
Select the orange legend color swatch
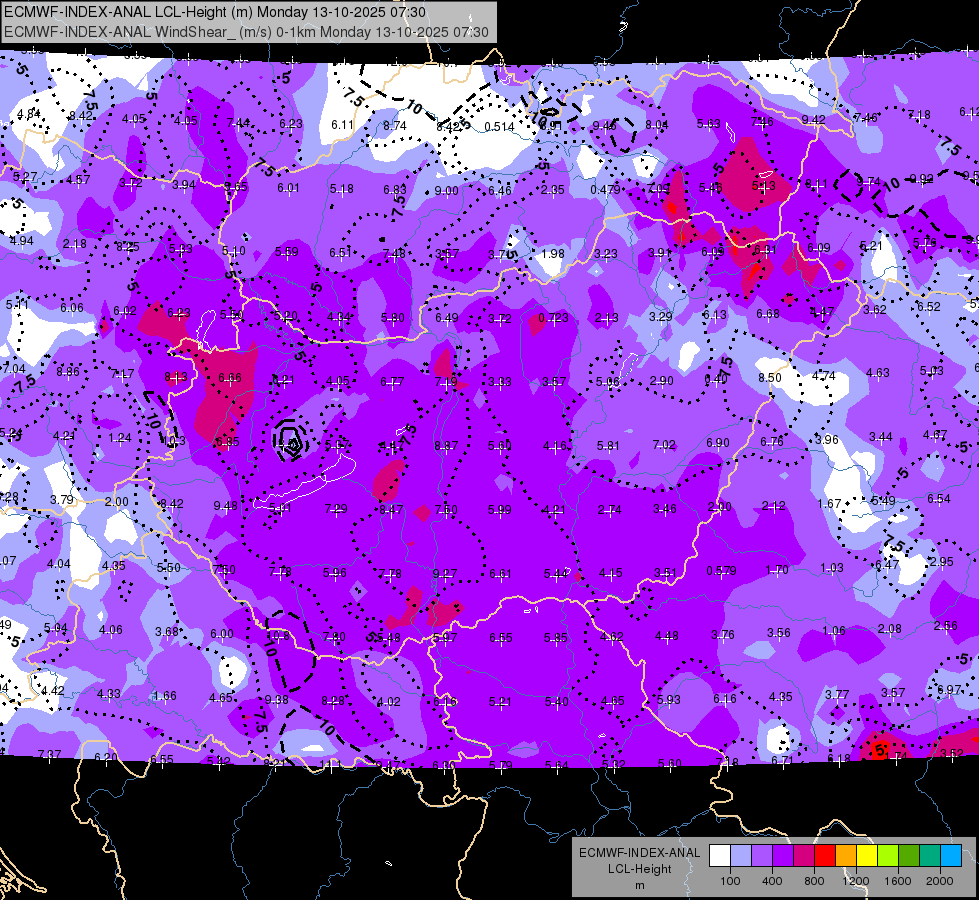(846, 856)
